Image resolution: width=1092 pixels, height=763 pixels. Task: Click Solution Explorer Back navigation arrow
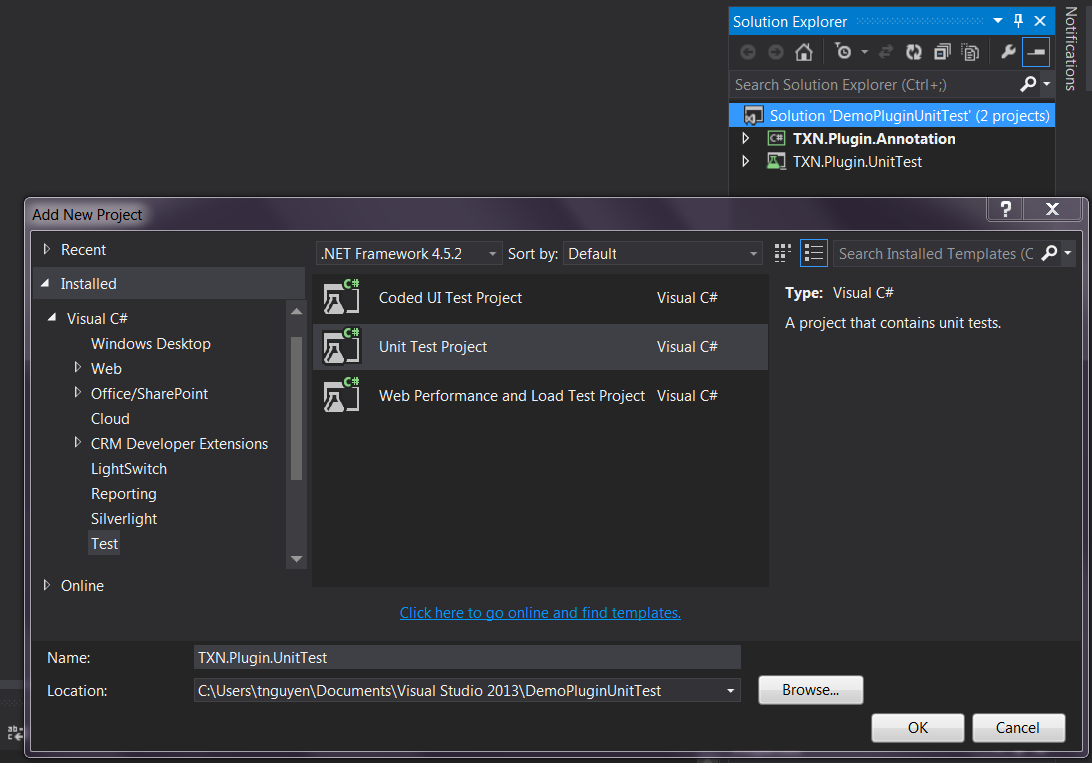click(748, 52)
